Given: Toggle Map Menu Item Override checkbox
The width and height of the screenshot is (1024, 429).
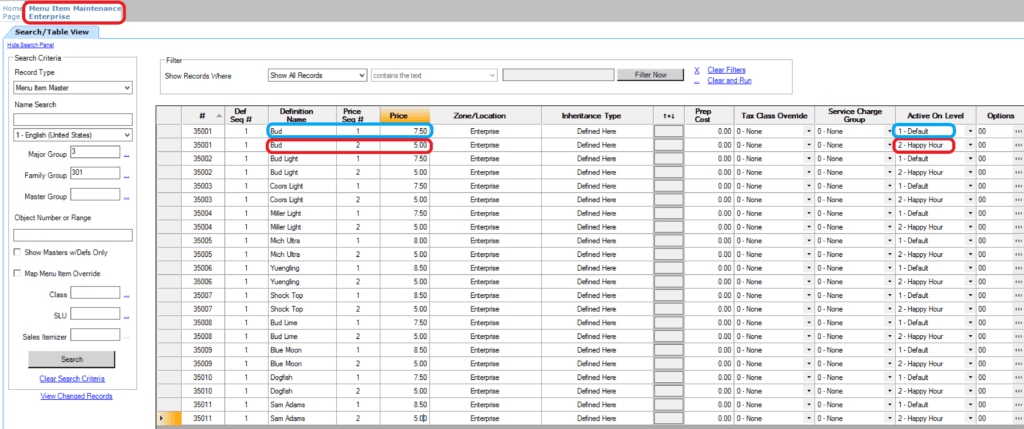Looking at the screenshot, I should 18,274.
